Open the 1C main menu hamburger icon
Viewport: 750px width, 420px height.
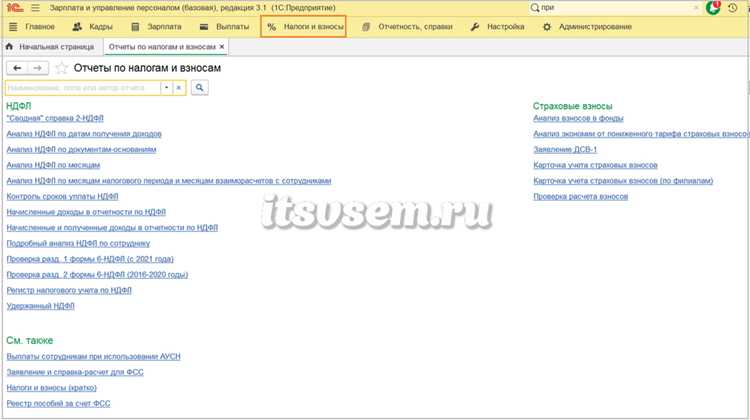(x=35, y=8)
